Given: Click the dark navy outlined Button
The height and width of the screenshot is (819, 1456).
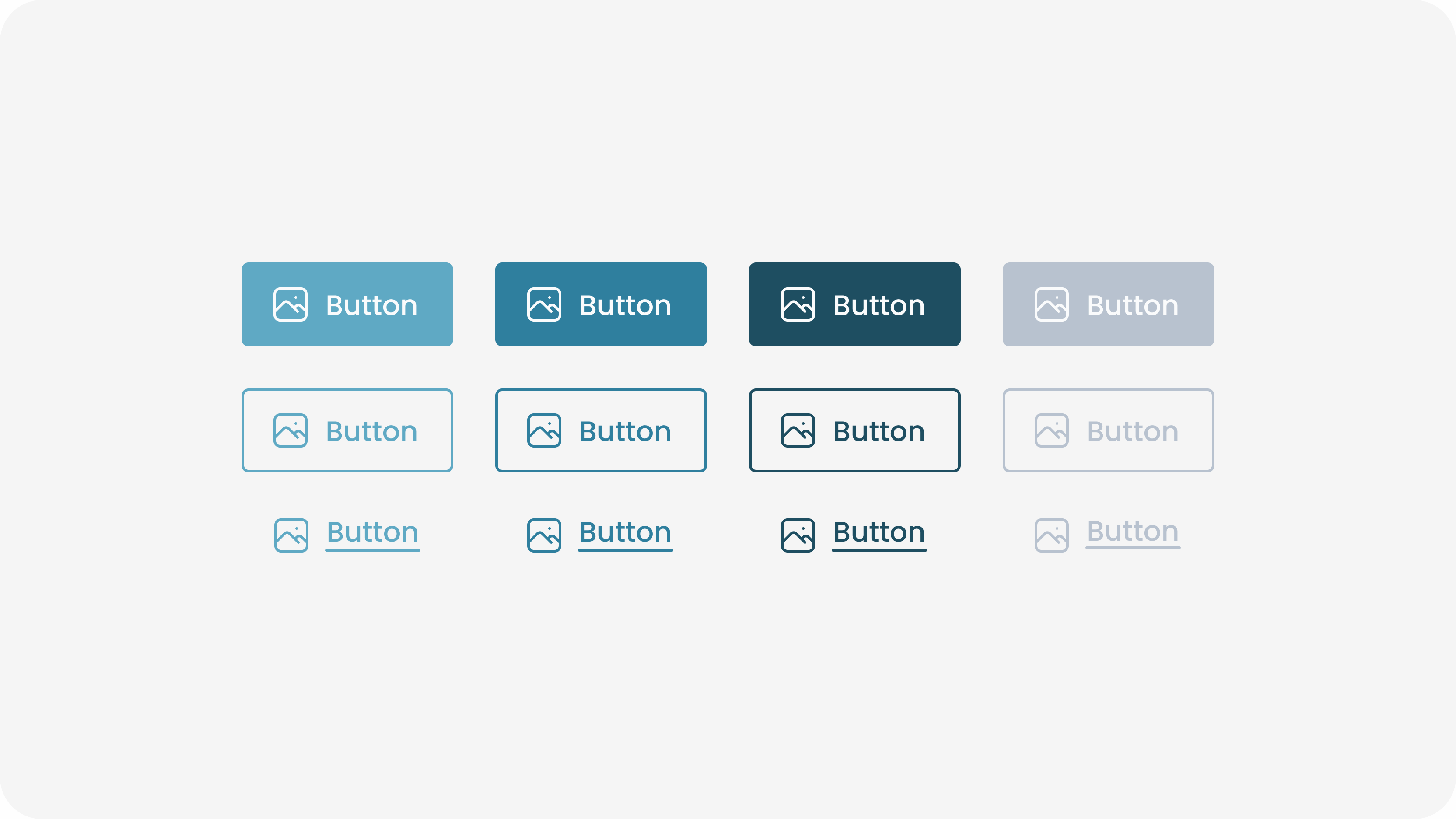Looking at the screenshot, I should pyautogui.click(x=854, y=430).
